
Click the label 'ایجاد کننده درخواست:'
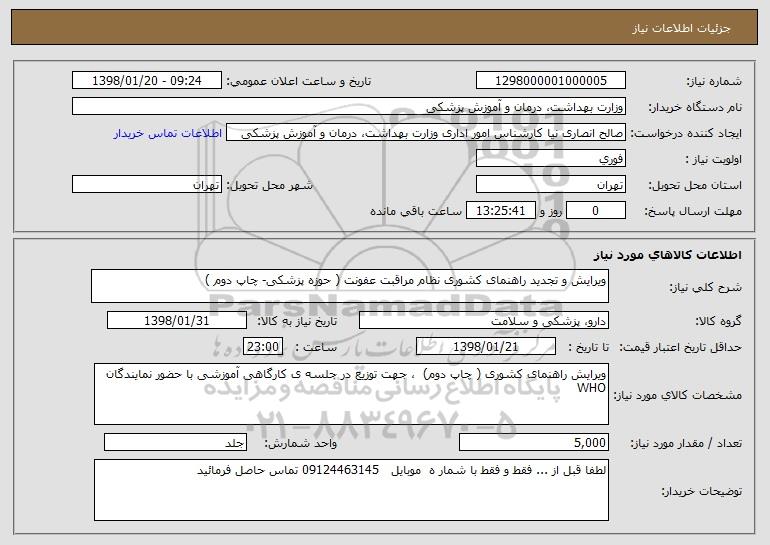(x=686, y=133)
